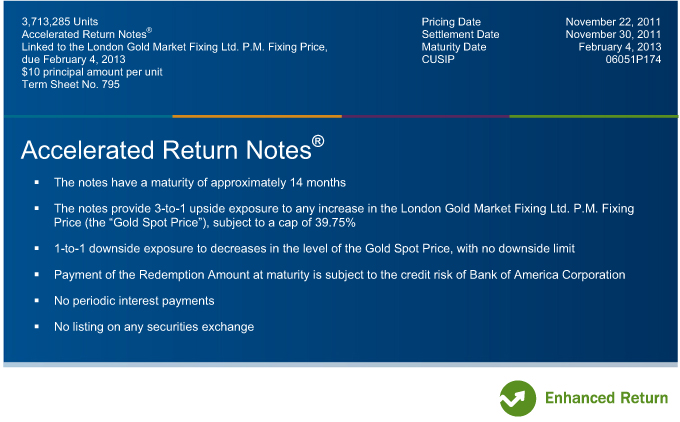Click the orange segment of divider line

click(x=257, y=116)
